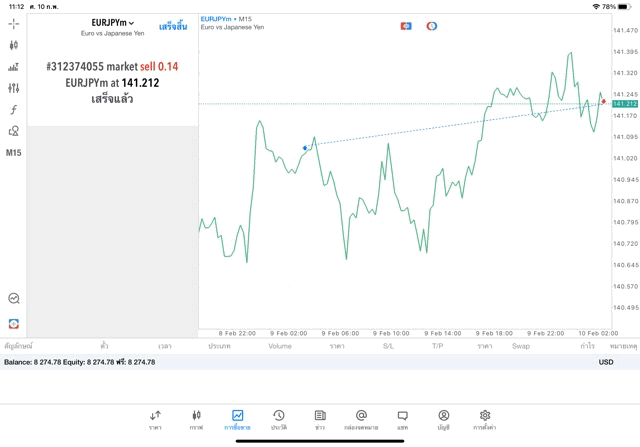
Task: Tap the เสร็จแล้ว status text
Action: coord(112,99)
